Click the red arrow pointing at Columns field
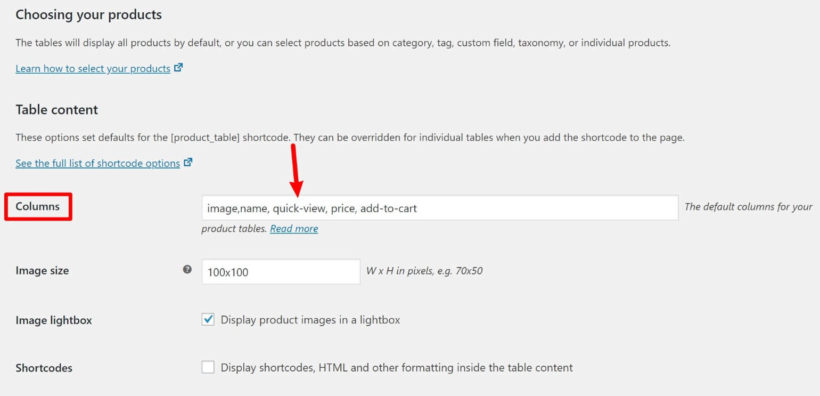820x396 pixels. (295, 169)
